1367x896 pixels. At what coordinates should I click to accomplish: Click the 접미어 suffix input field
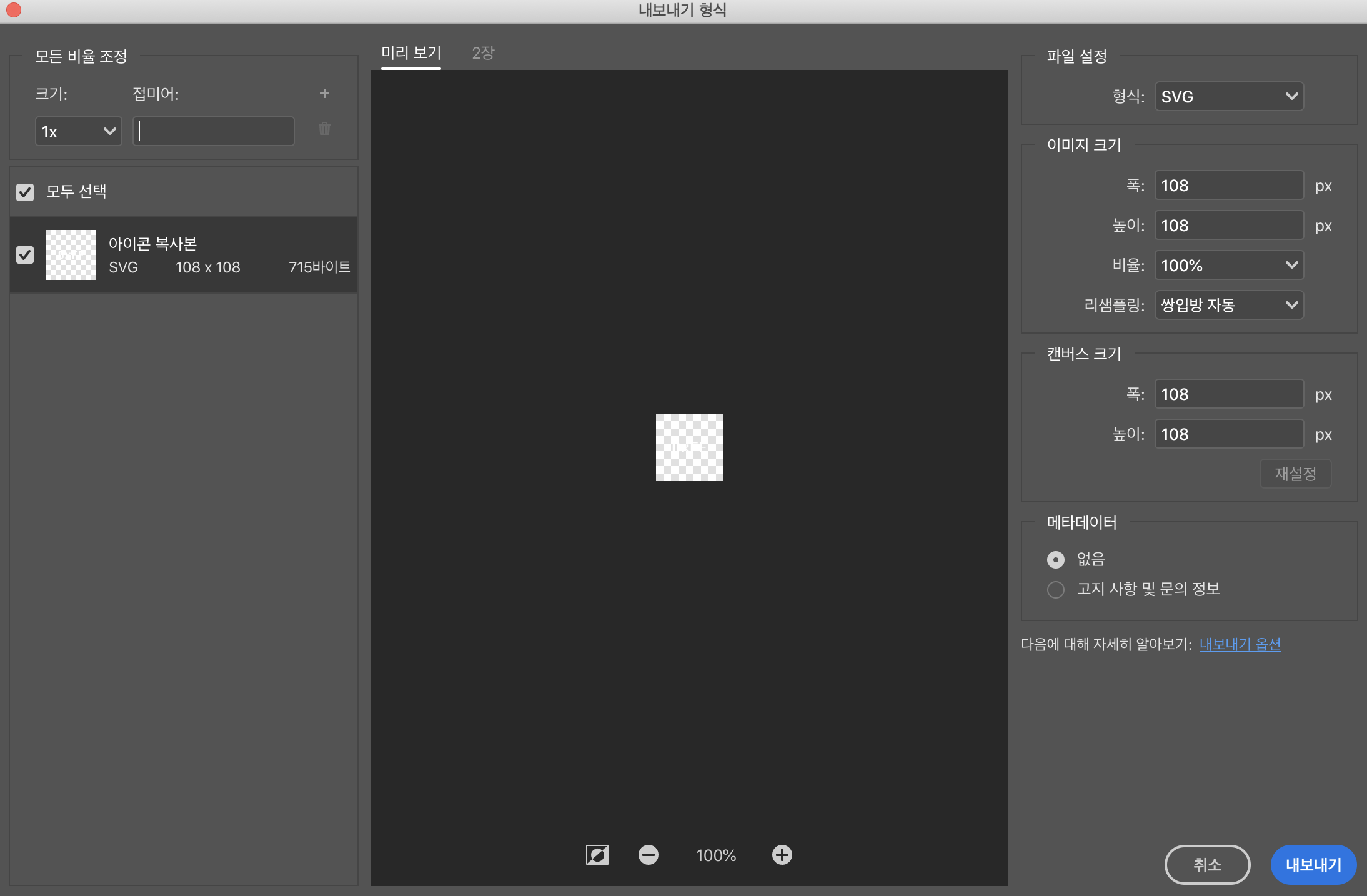coord(214,132)
